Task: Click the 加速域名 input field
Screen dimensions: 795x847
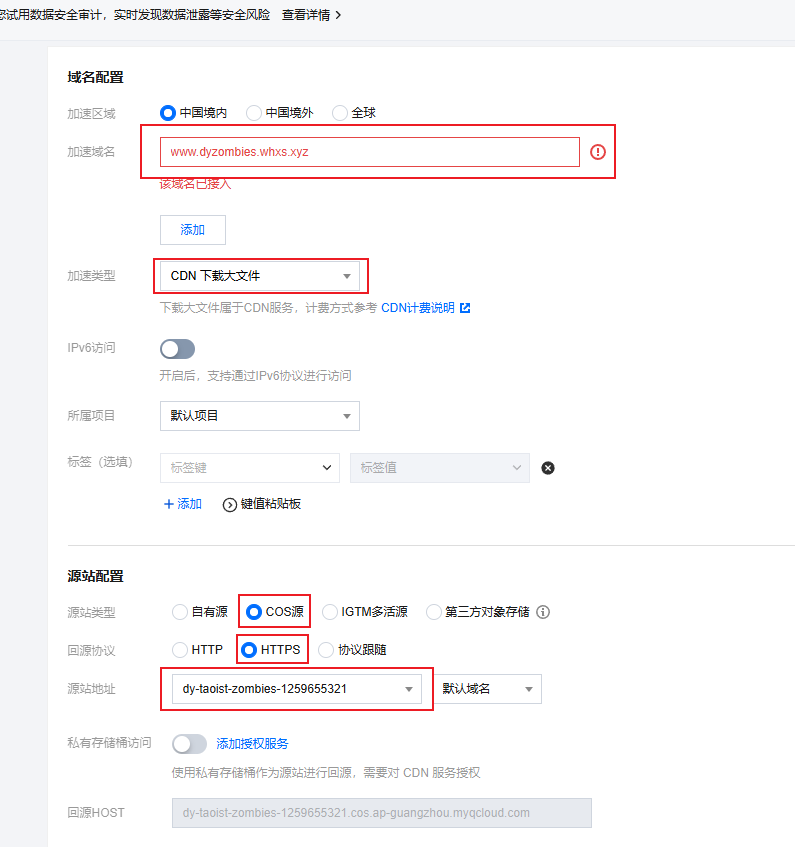Action: coord(369,152)
